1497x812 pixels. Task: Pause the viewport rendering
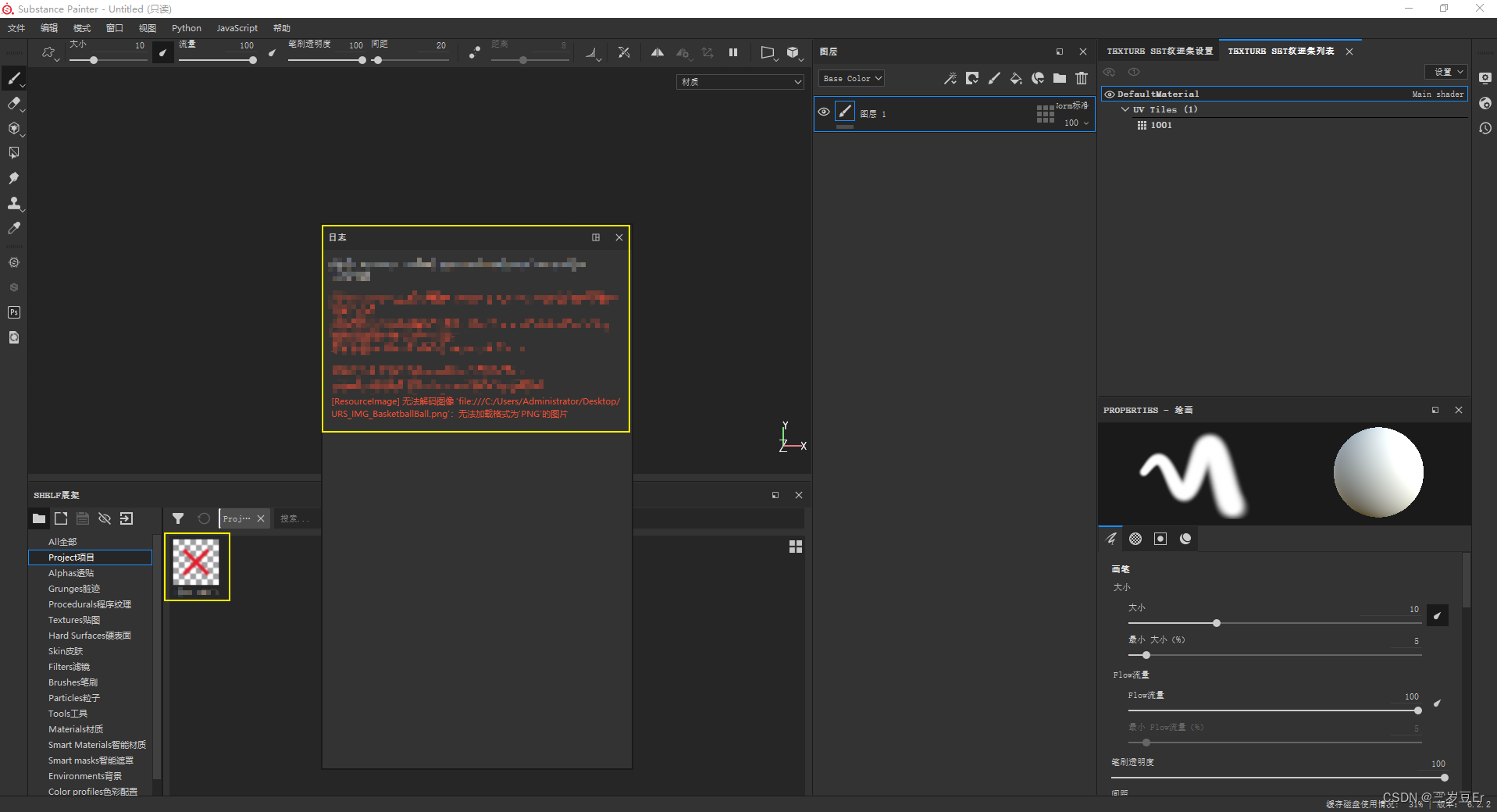[x=732, y=52]
